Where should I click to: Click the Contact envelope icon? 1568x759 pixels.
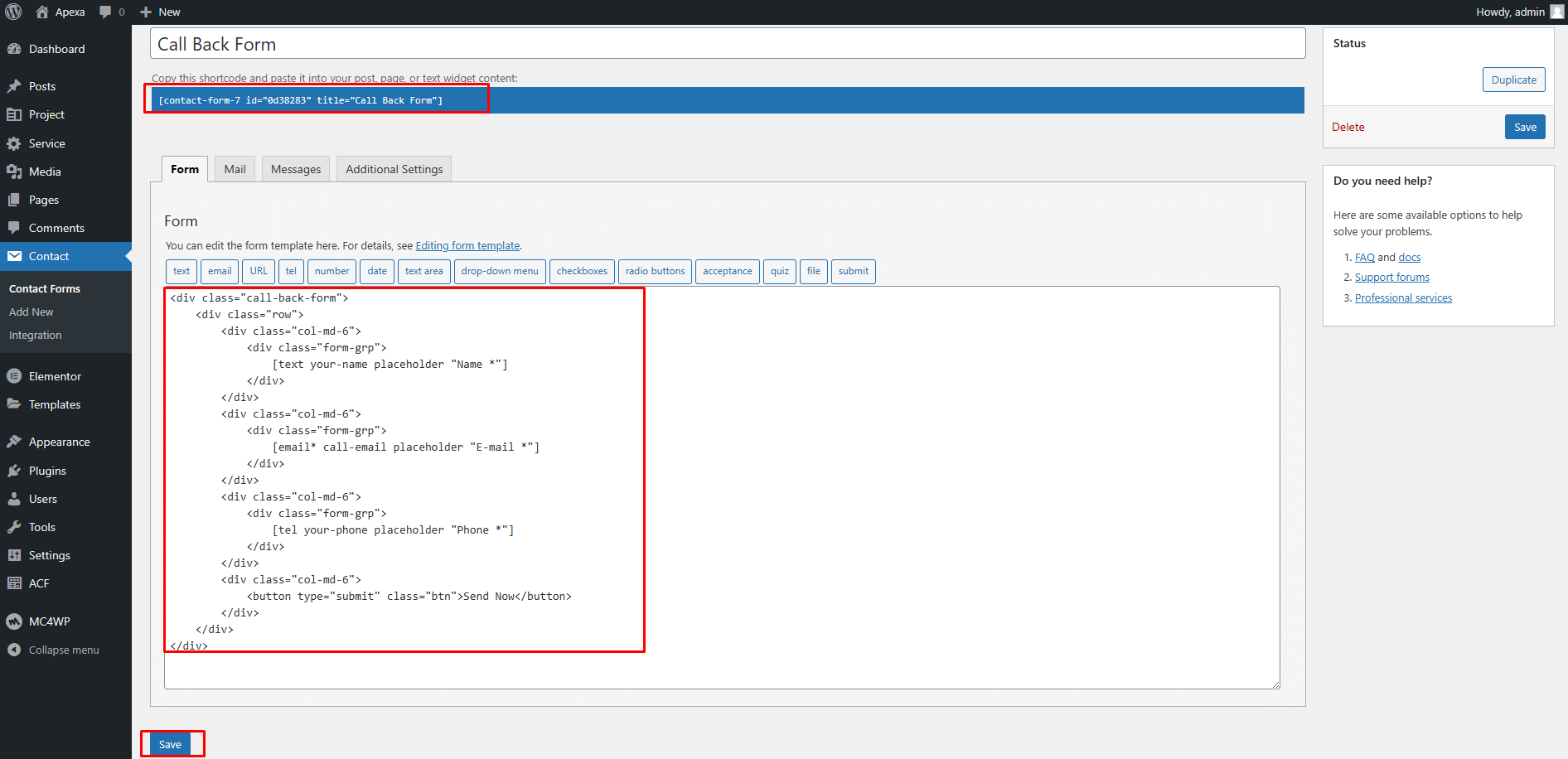pyautogui.click(x=14, y=256)
